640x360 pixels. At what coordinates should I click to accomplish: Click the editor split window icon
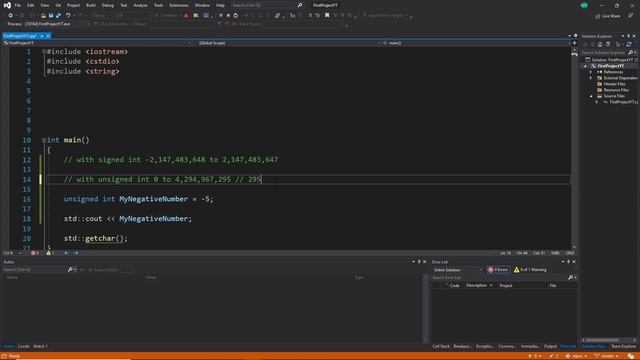pos(574,43)
